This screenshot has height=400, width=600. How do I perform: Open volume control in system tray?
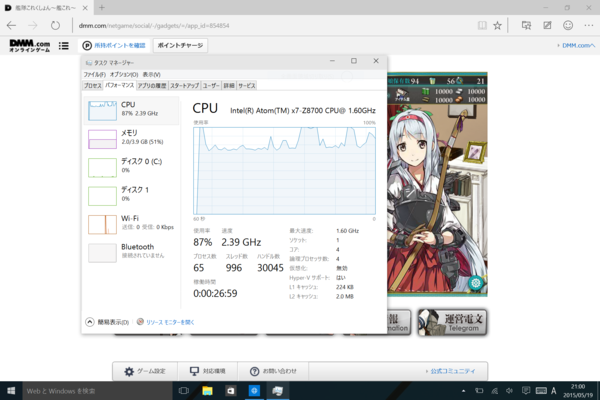[509, 391]
